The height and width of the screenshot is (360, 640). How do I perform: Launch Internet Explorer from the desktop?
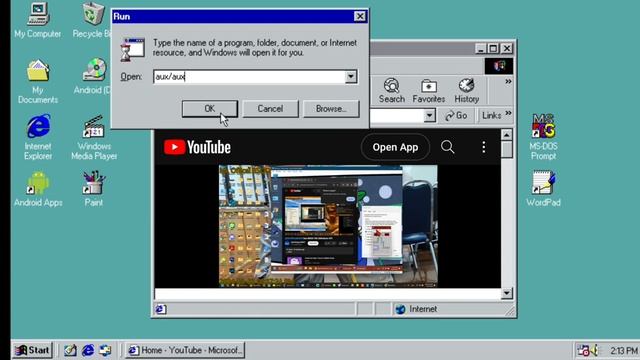38,137
